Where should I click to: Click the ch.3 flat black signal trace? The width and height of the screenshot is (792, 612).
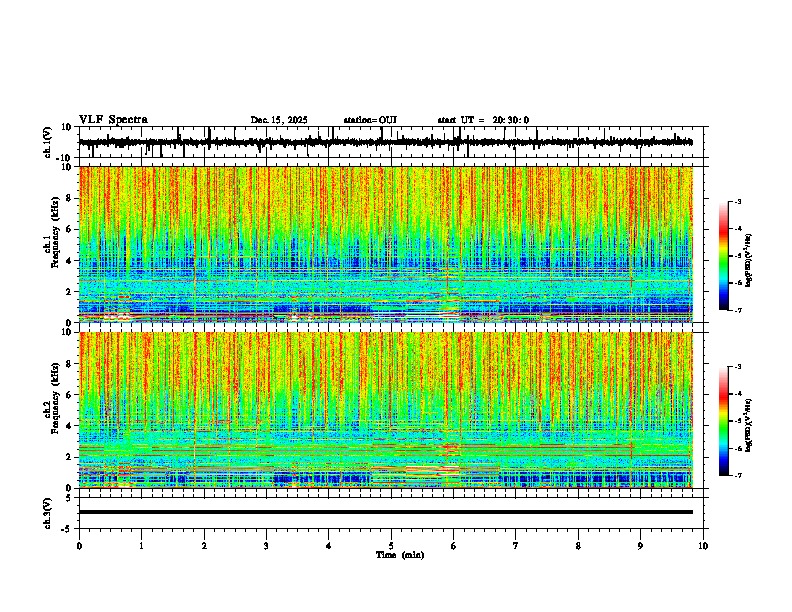[386, 512]
